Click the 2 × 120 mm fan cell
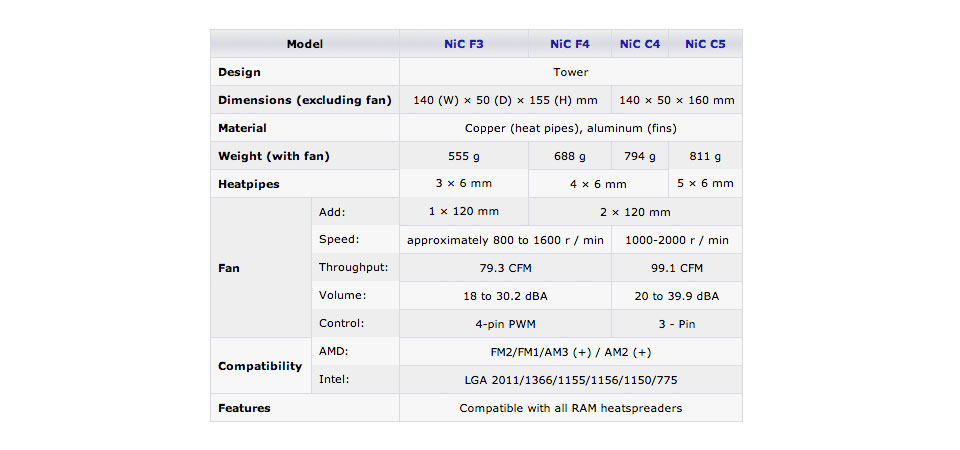The width and height of the screenshot is (960, 450). (x=635, y=212)
